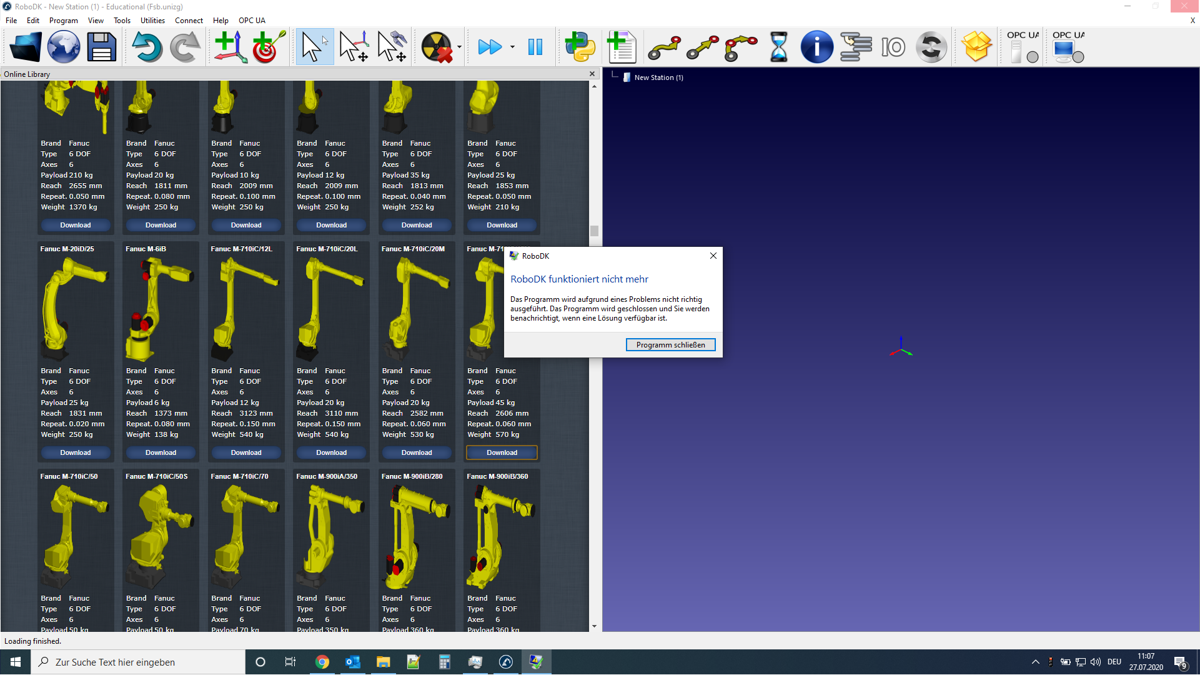Toggle the collision check radiation icon
This screenshot has width=1200, height=675.
437,47
